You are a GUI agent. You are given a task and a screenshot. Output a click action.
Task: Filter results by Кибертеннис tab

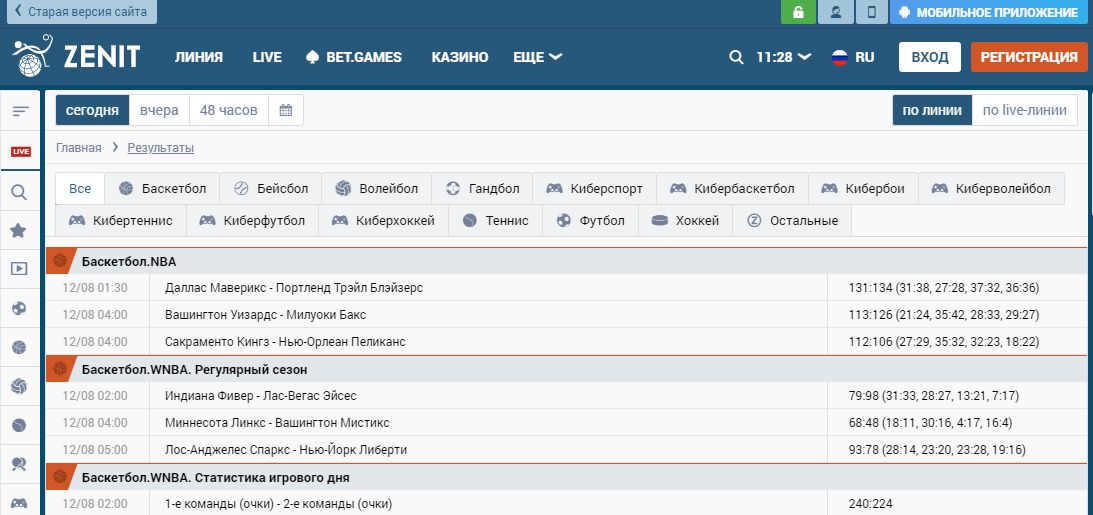point(121,221)
